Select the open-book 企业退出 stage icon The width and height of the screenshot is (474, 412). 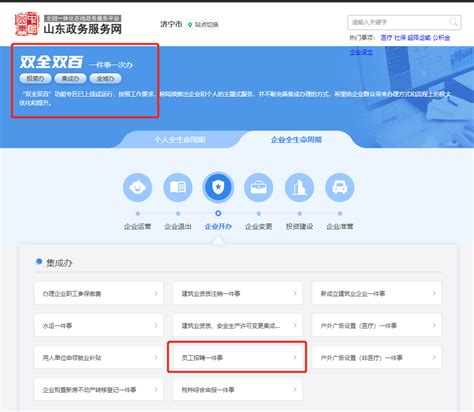[x=178, y=188]
